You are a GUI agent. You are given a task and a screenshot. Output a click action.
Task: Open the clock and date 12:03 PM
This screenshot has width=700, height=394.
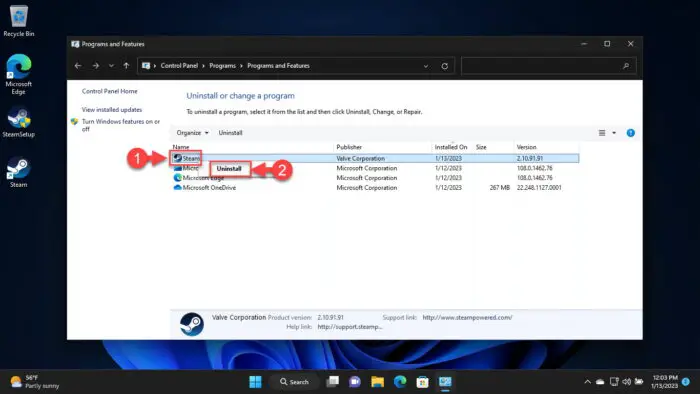[x=664, y=382]
